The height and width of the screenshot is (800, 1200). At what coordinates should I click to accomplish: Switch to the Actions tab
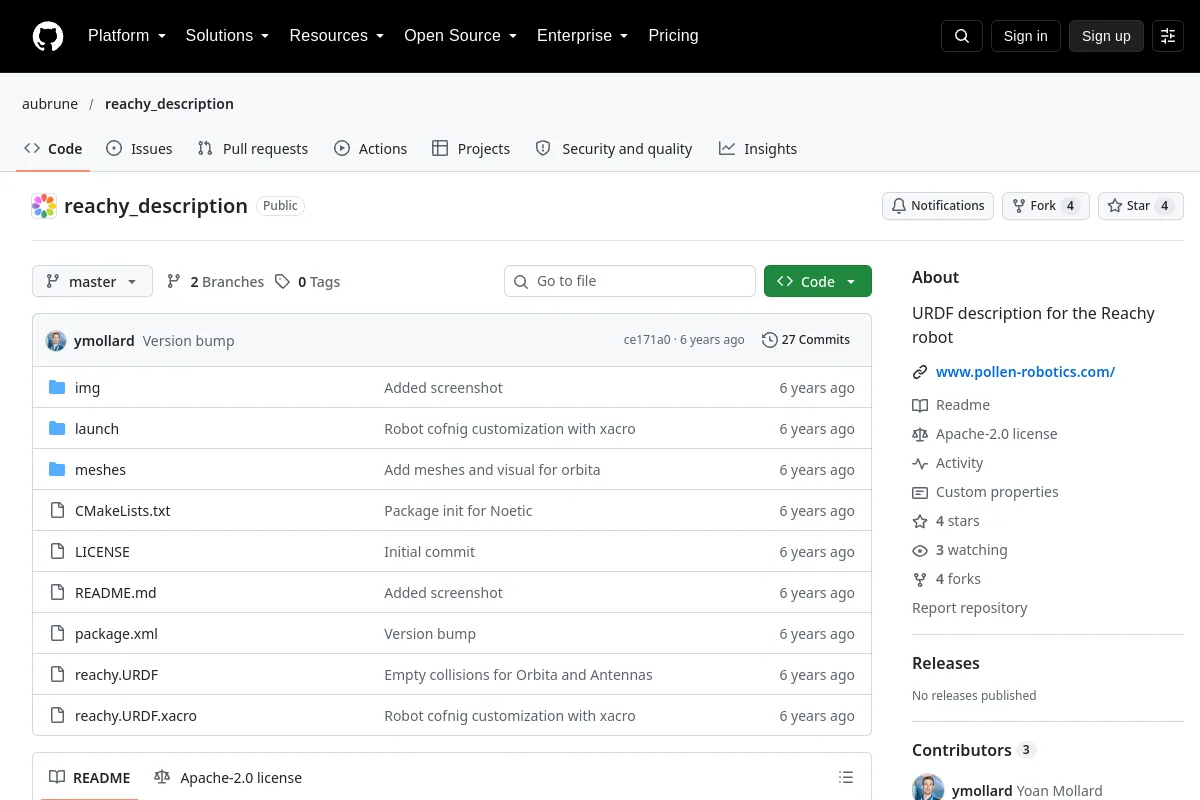[x=370, y=149]
